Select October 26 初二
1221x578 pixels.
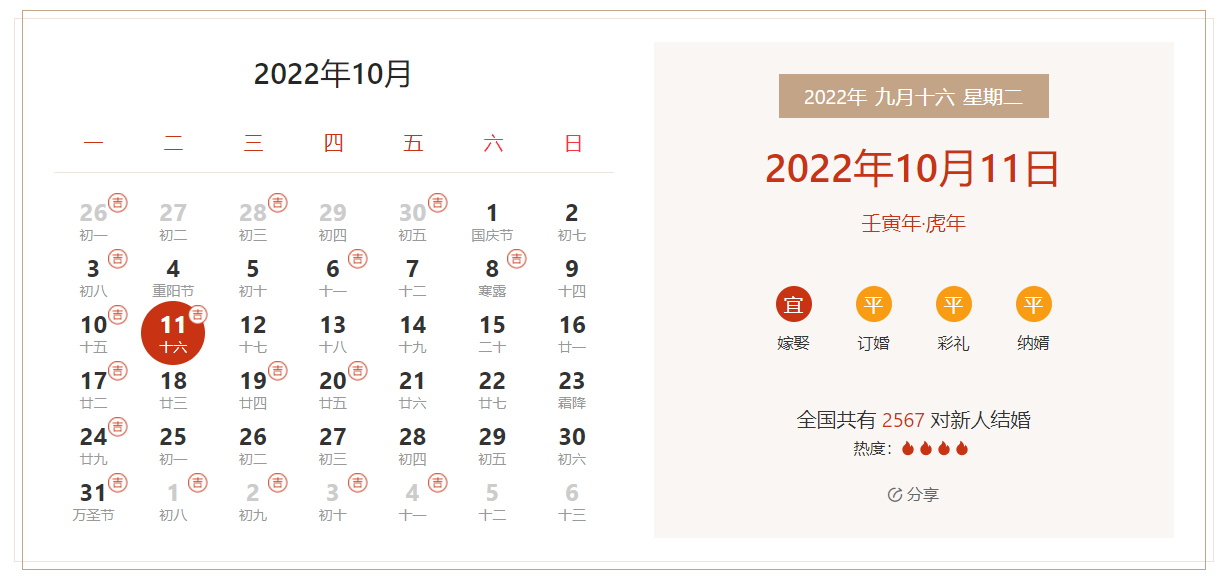tap(253, 446)
